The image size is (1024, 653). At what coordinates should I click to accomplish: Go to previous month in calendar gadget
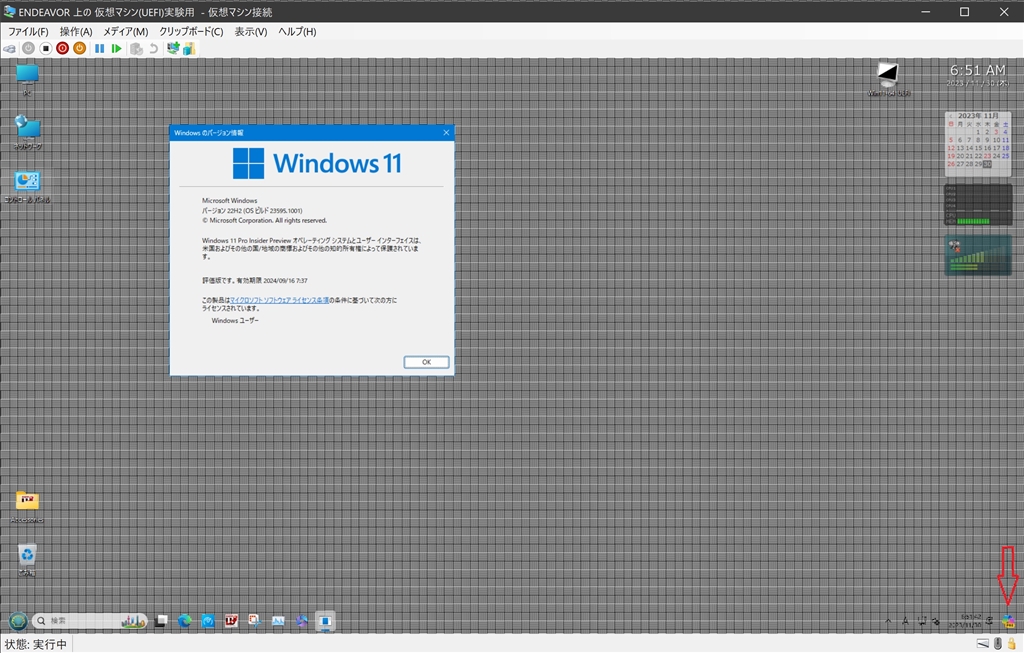951,116
